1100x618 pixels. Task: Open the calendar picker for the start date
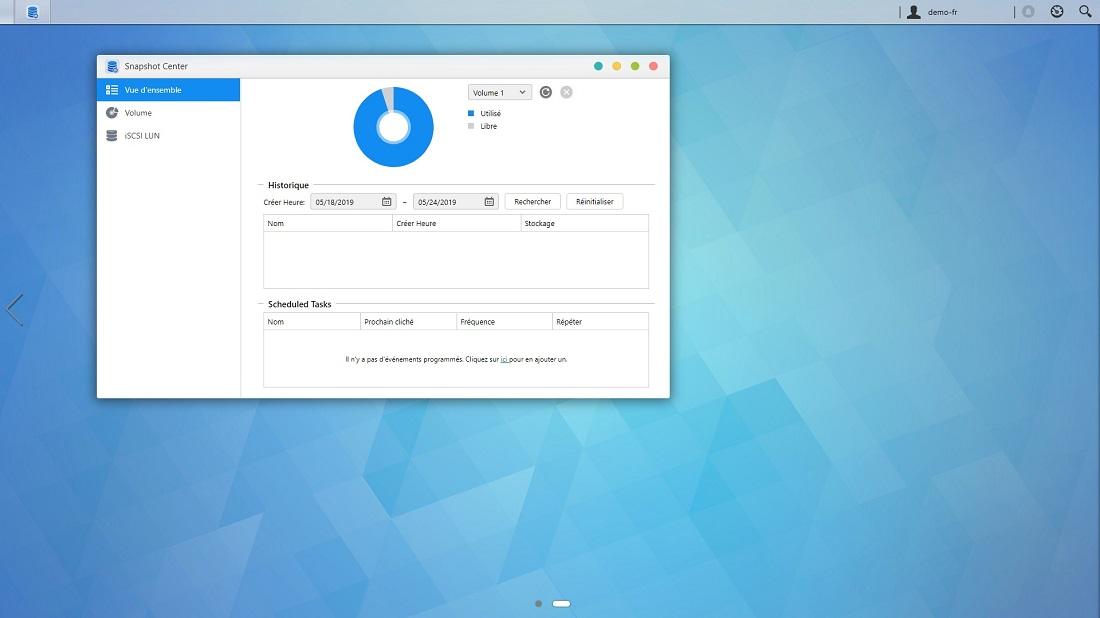coord(385,201)
